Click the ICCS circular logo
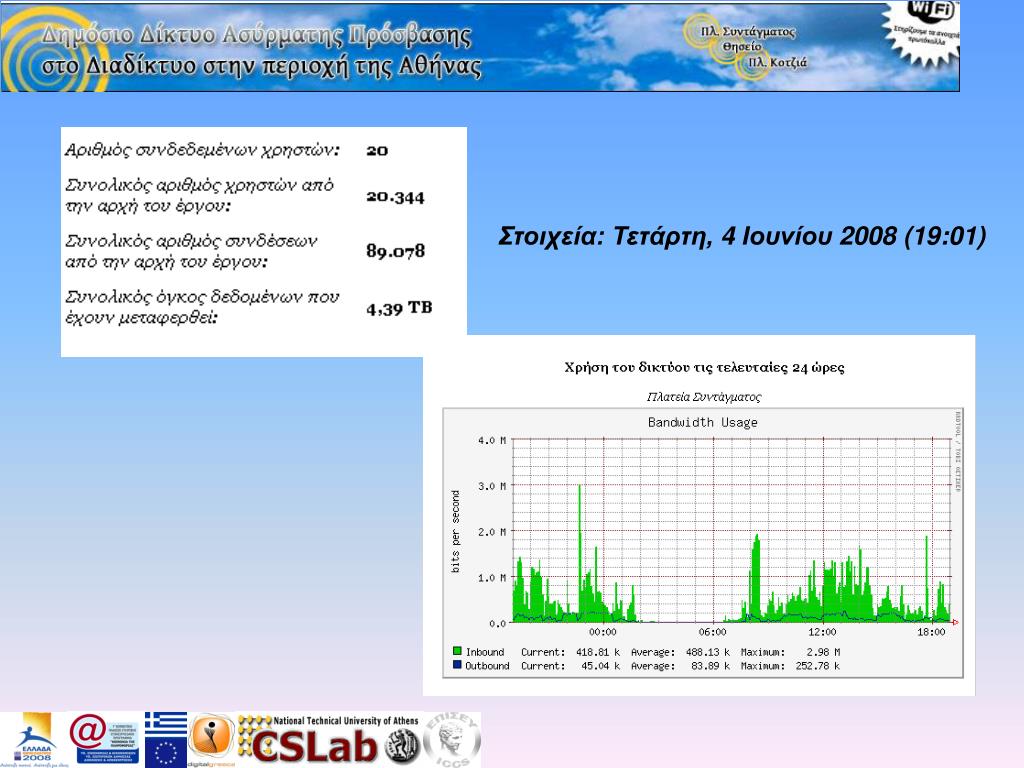 tap(453, 741)
